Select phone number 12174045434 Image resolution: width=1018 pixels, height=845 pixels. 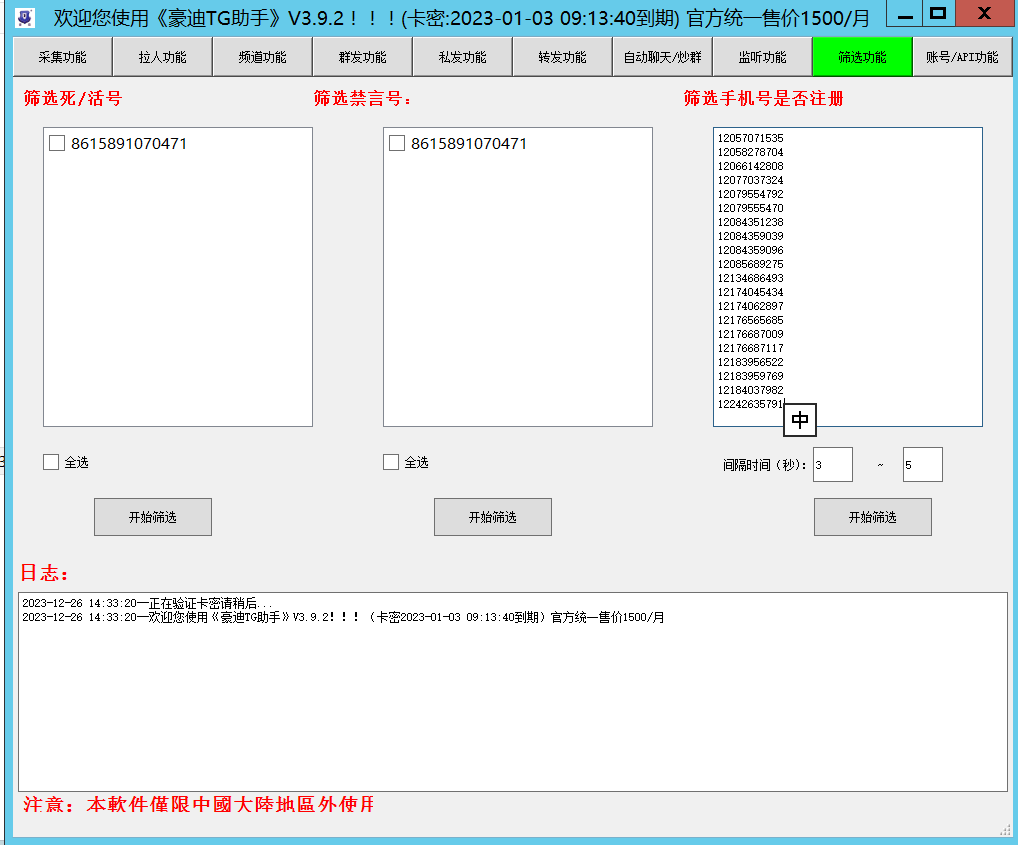coord(751,292)
